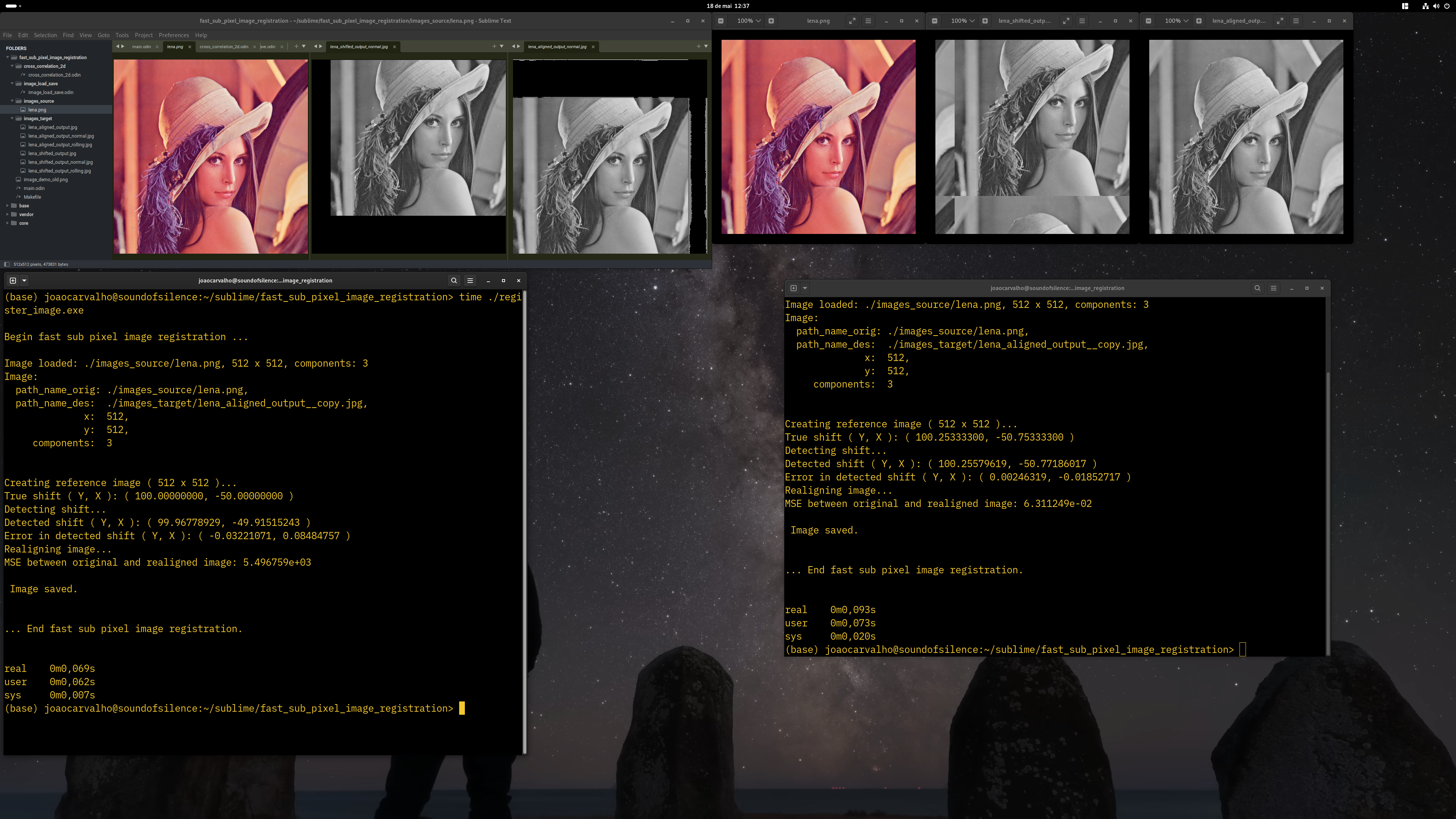Open image_demo_old.png in sidebar
The image size is (1456, 819).
click(x=45, y=180)
